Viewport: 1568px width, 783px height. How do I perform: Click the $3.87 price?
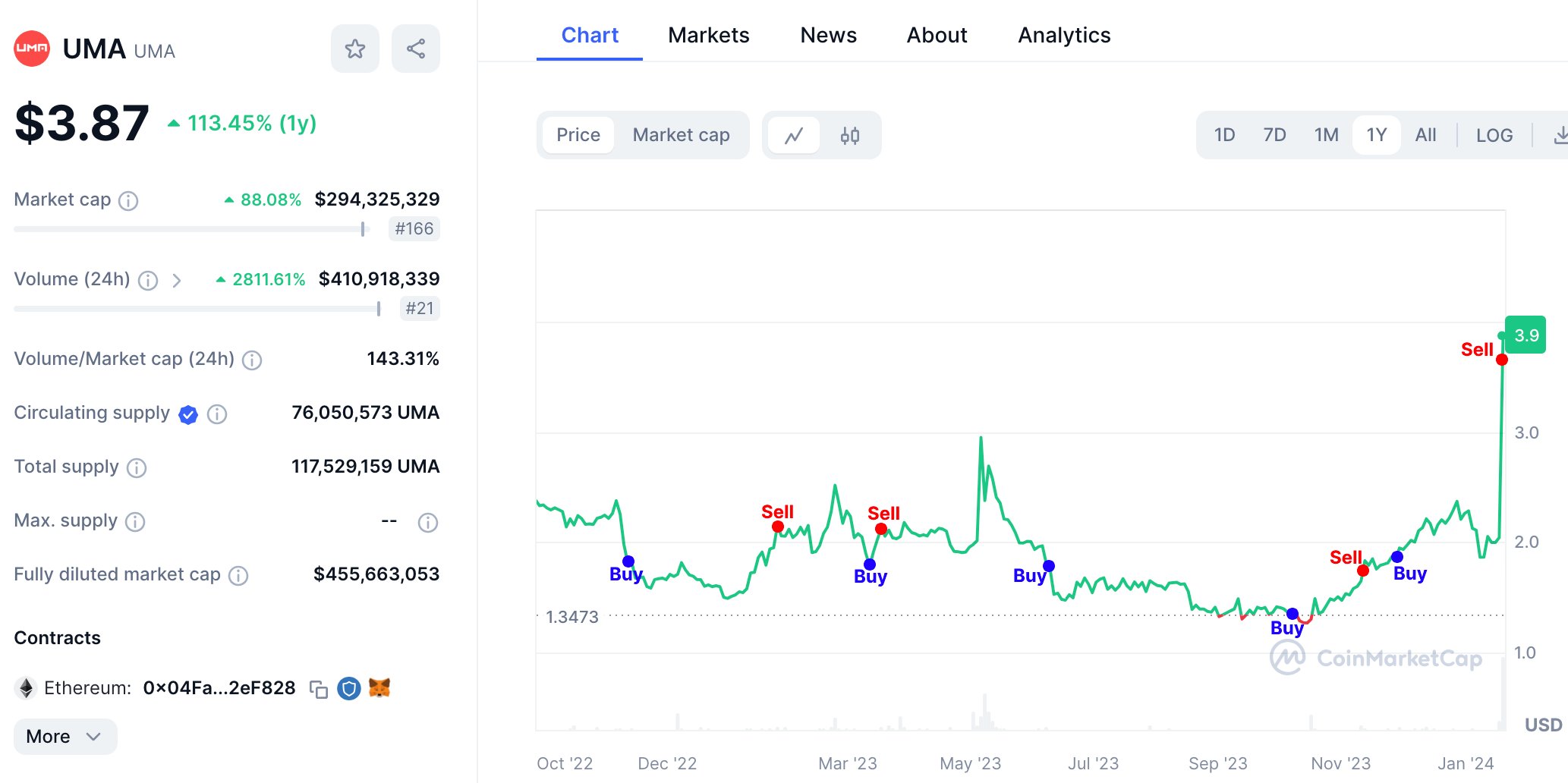coord(82,123)
